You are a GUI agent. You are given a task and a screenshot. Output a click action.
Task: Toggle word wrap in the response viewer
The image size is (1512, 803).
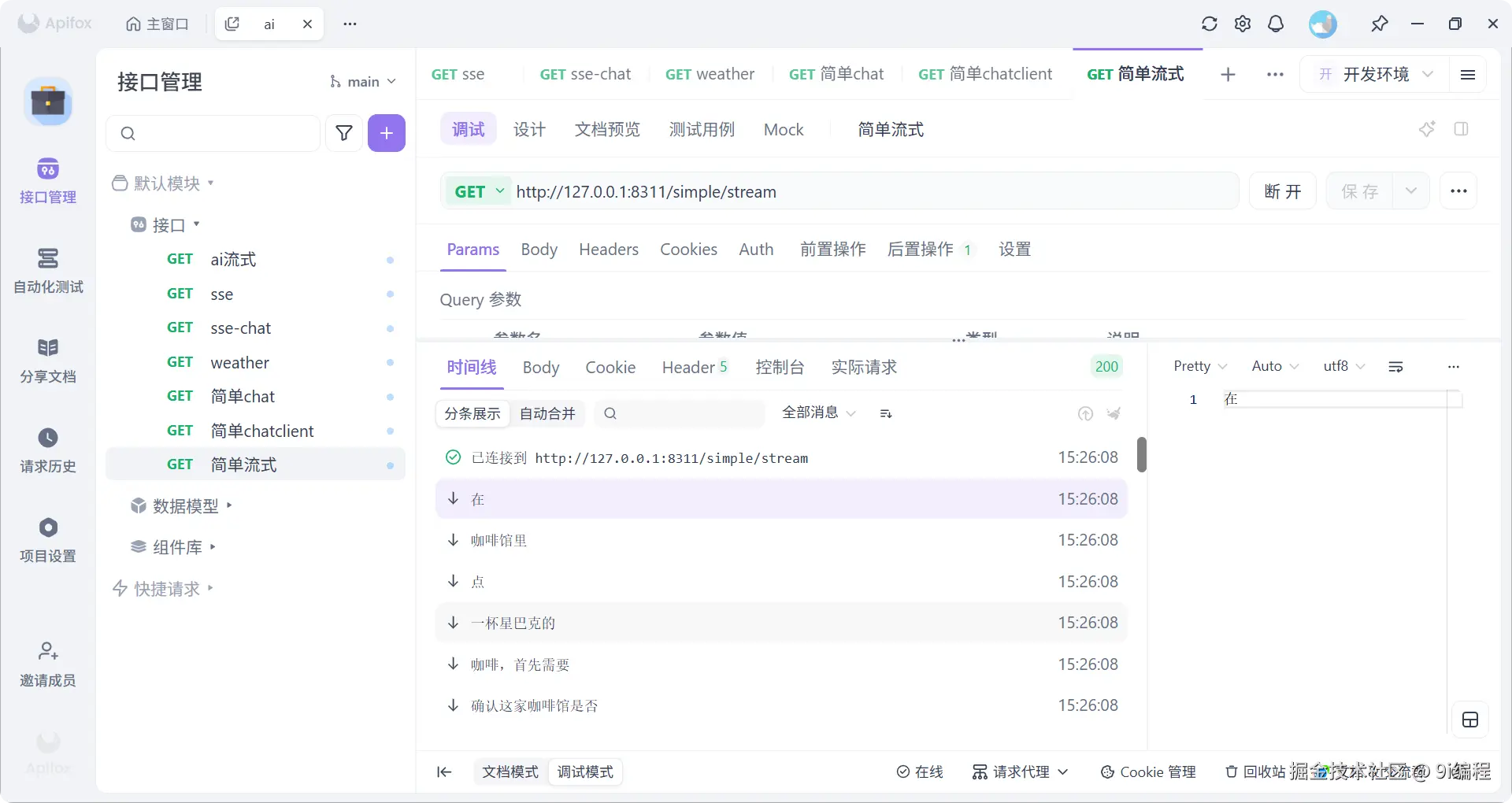tap(1396, 367)
